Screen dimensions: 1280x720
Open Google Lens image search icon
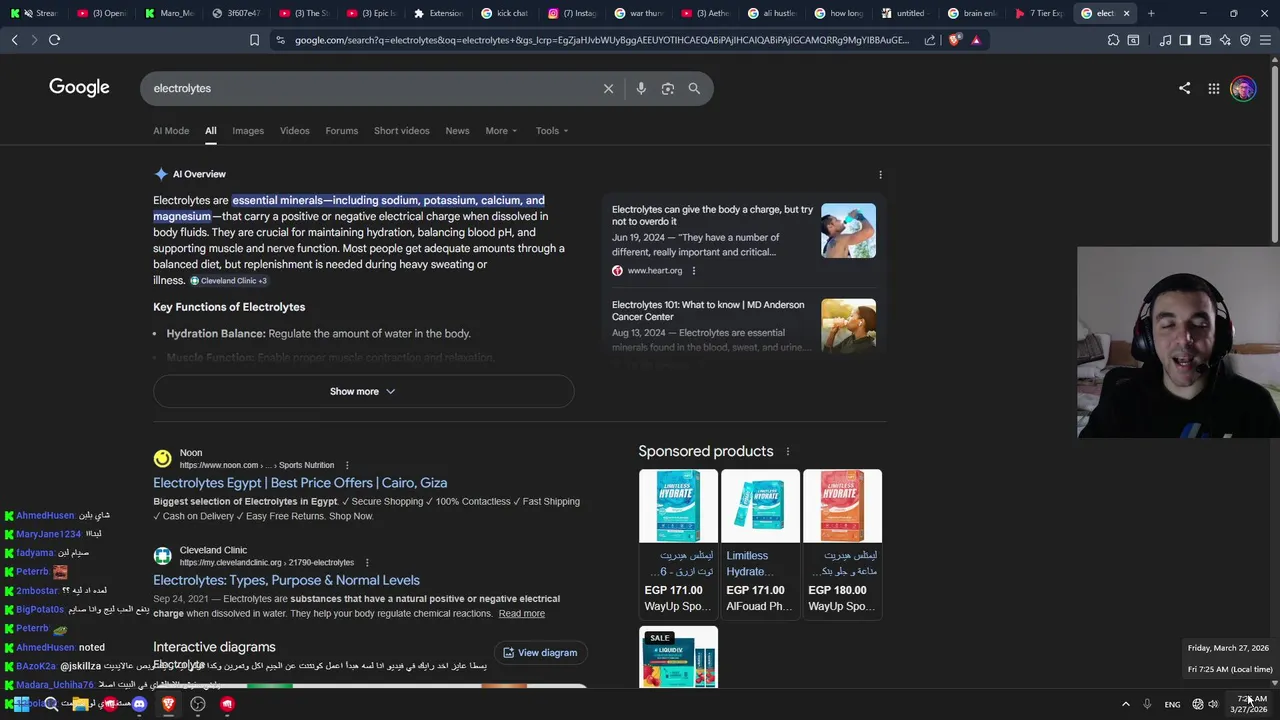[668, 88]
